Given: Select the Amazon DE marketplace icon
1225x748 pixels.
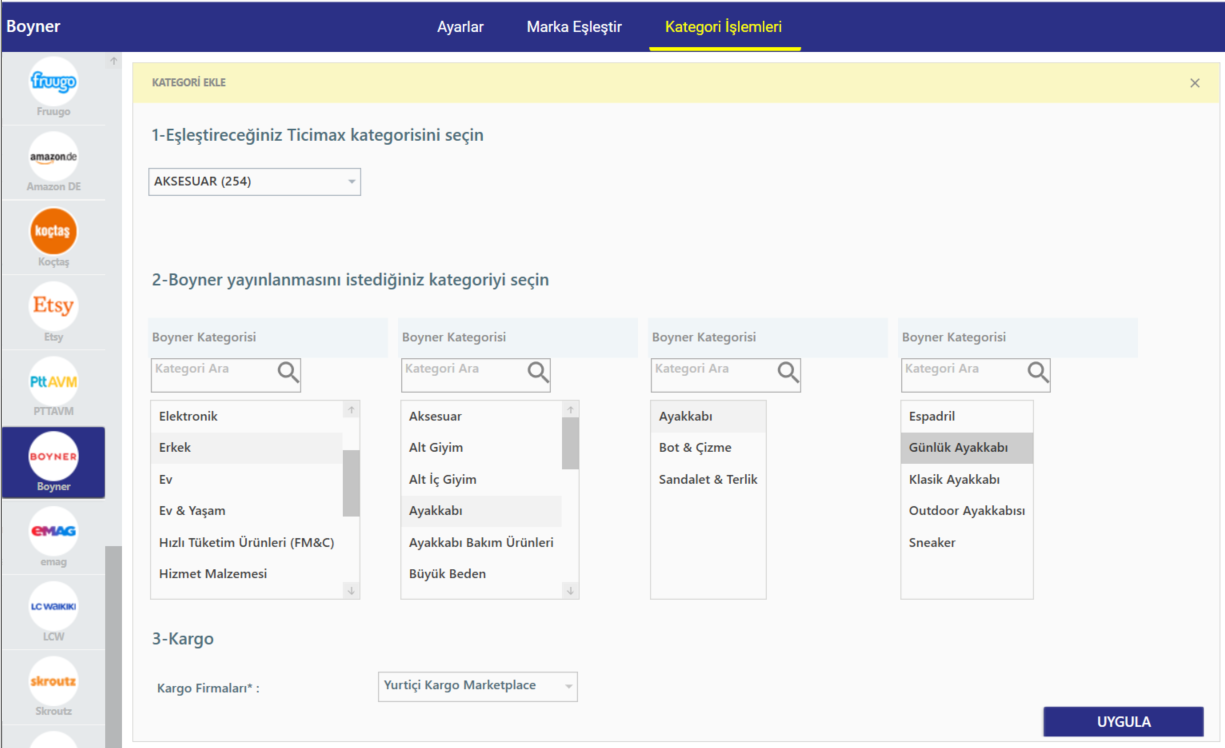Looking at the screenshot, I should click(x=53, y=157).
